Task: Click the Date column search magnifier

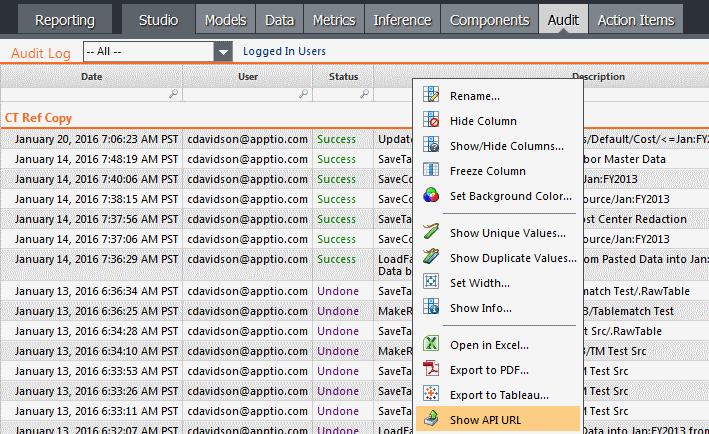Action: tap(174, 94)
